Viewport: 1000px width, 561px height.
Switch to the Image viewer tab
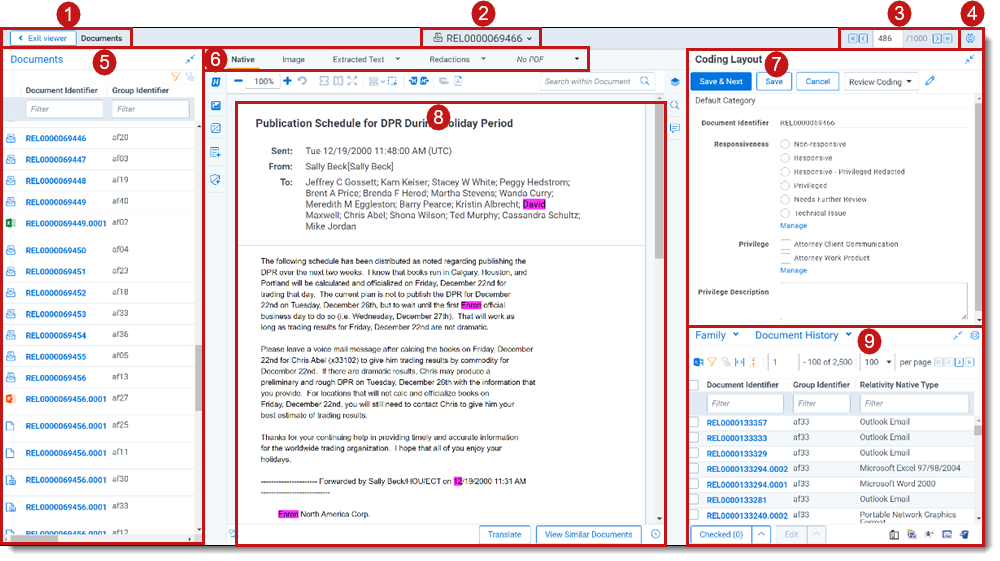[293, 59]
